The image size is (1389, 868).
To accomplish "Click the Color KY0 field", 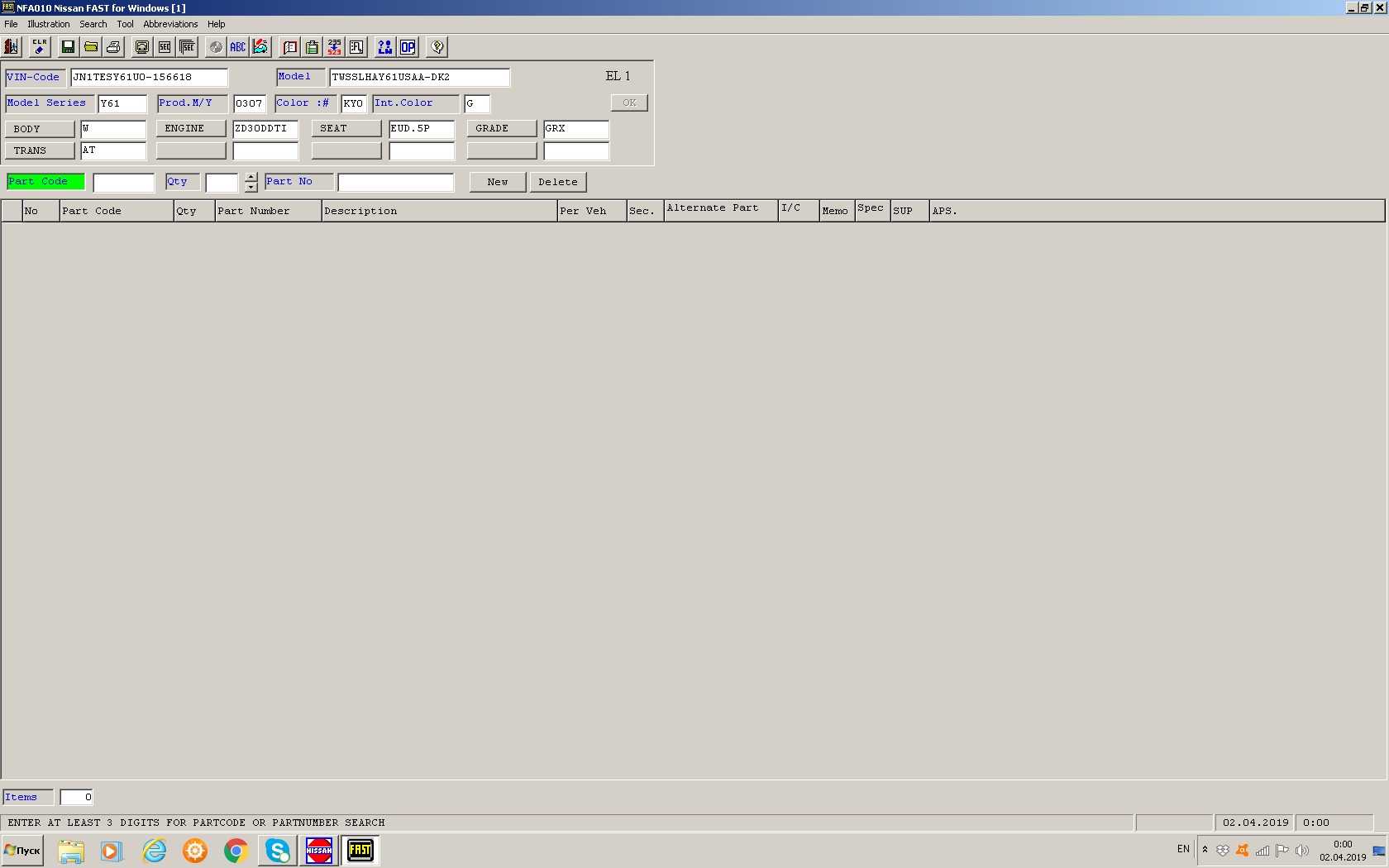I will 353,103.
